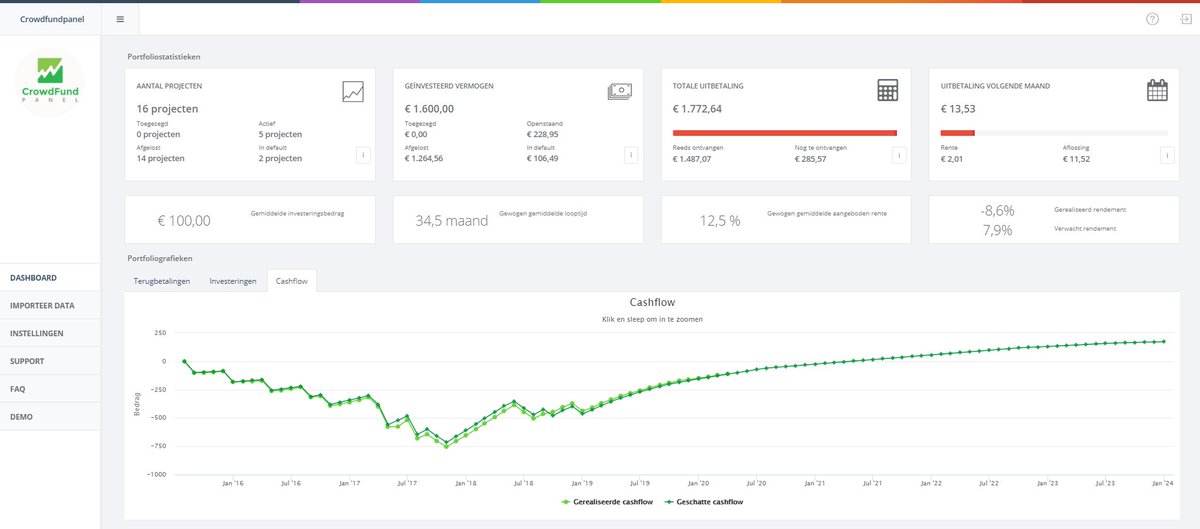Toggle Geschatte cashflow legend series
Viewport: 1200px width, 529px height.
tap(705, 501)
